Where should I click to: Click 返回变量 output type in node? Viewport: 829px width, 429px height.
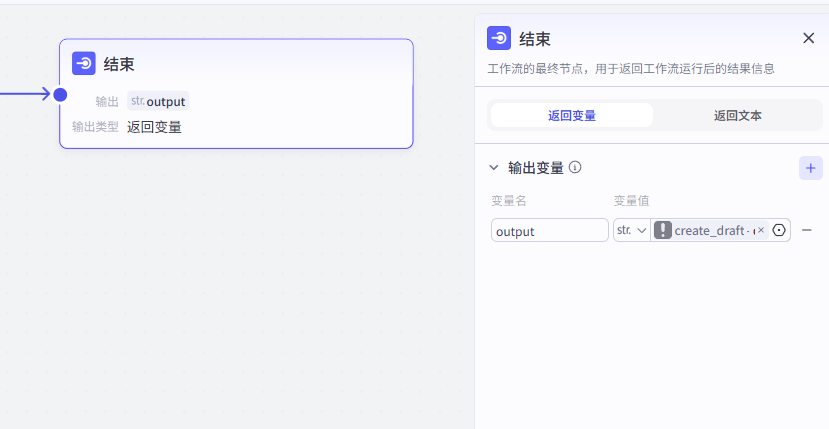[154, 127]
